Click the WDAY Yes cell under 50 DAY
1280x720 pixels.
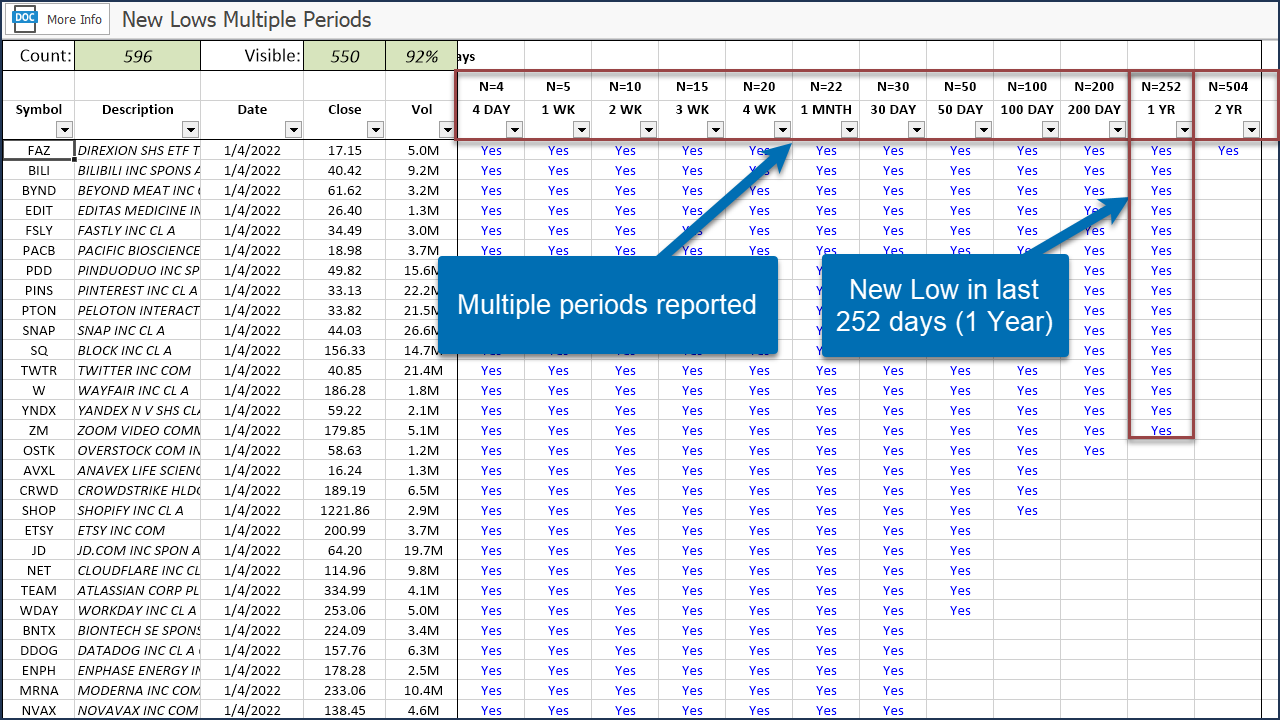(x=960, y=610)
